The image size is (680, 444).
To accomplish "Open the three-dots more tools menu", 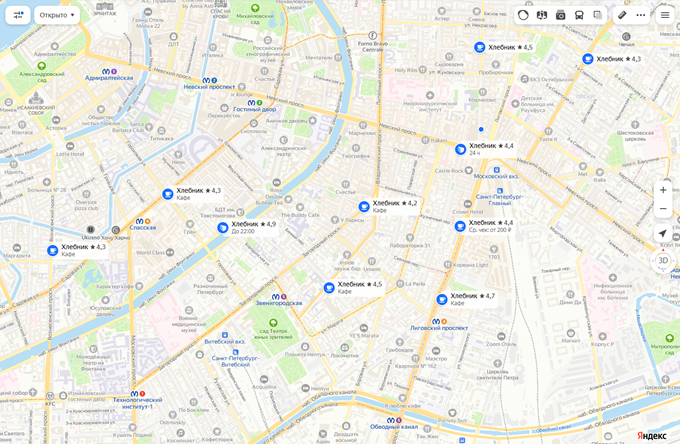I will tap(641, 15).
